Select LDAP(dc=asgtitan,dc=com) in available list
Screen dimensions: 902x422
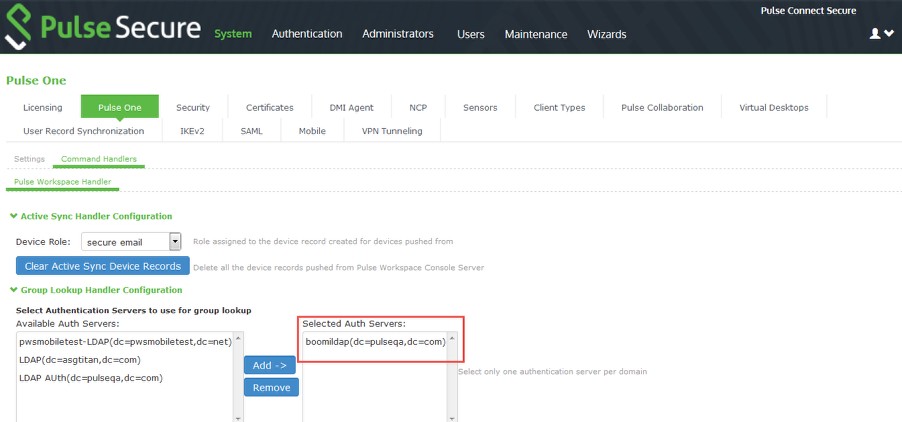[80, 360]
